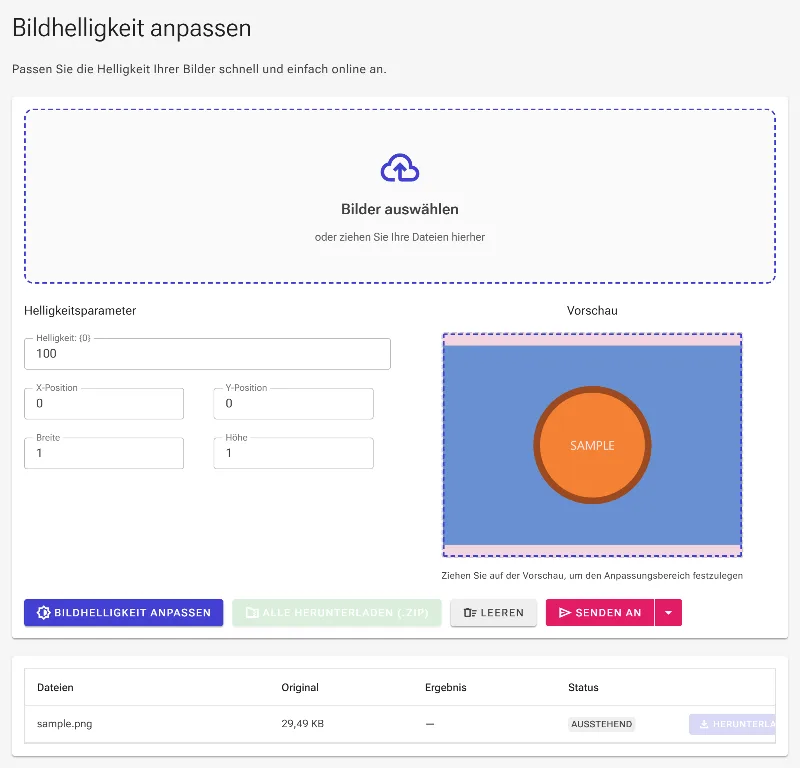Click the Helligkeitsparameter heading
Screen dimensions: 800x768
pos(80,311)
